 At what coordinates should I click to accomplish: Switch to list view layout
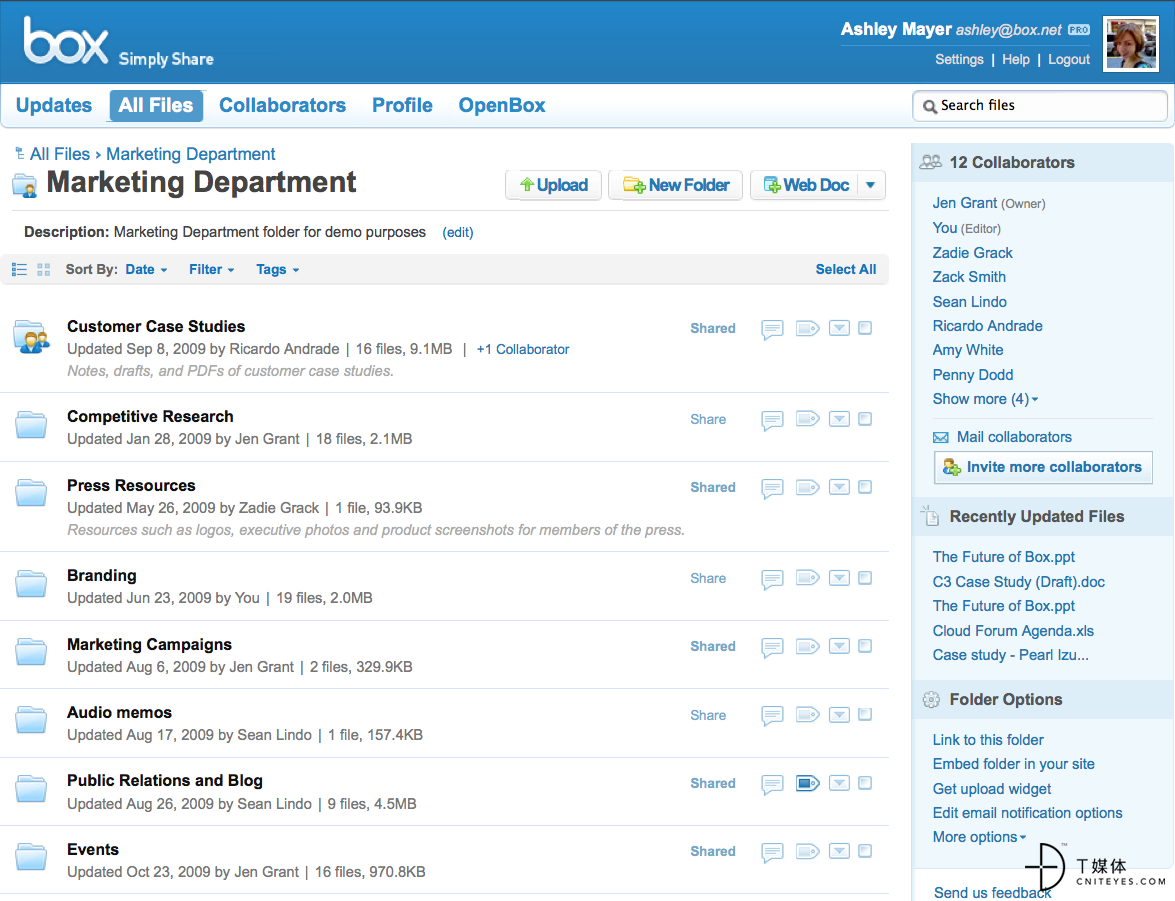[x=19, y=270]
